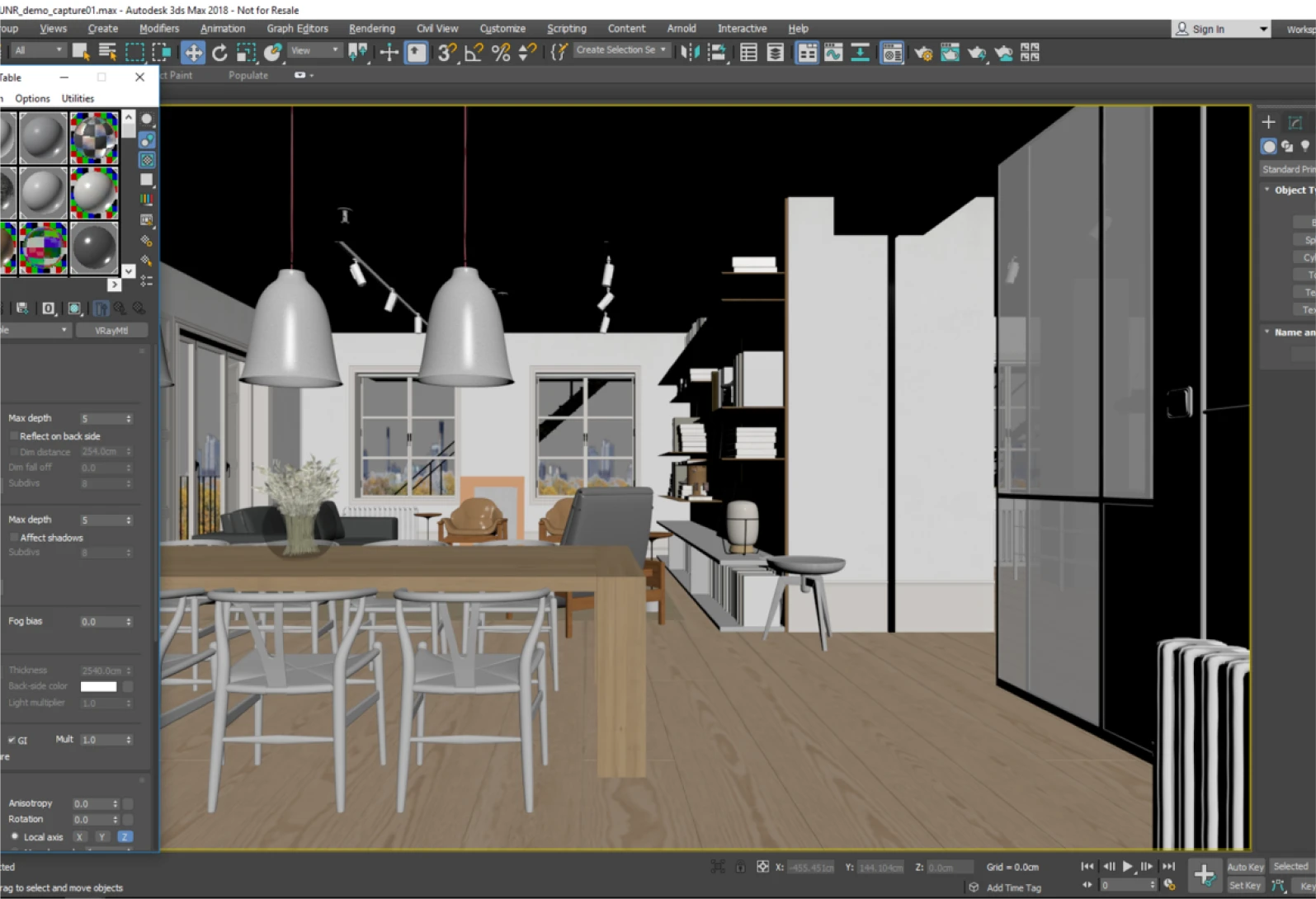The height and width of the screenshot is (899, 1316).
Task: Click the Select and Place tool
Action: point(272,53)
